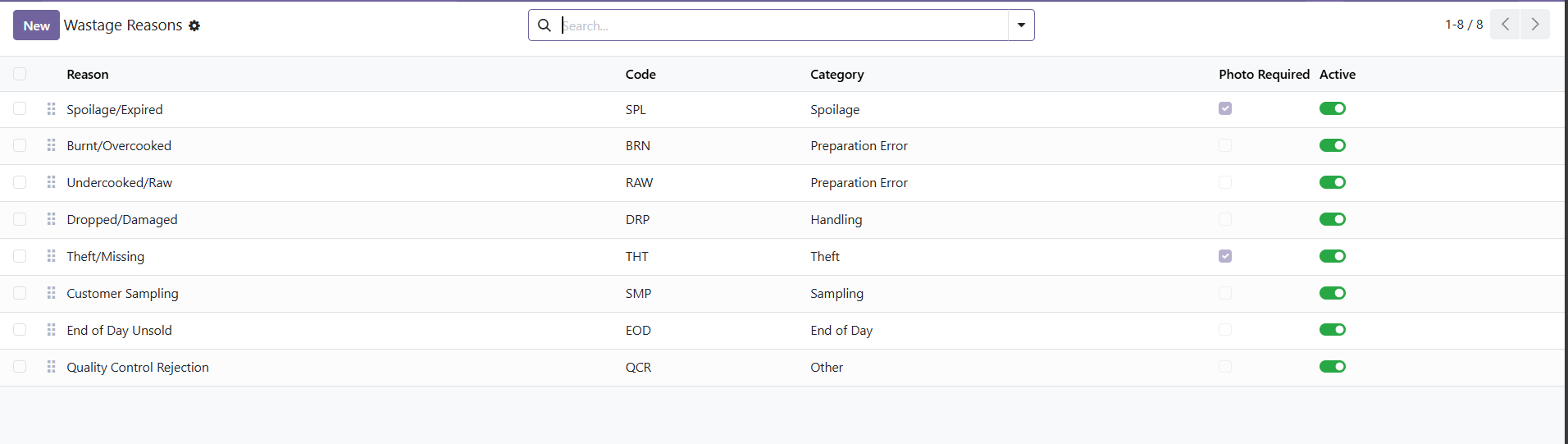1568x444 pixels.
Task: Disable the Active toggle for Burnt/Overcooked
Action: [x=1332, y=145]
